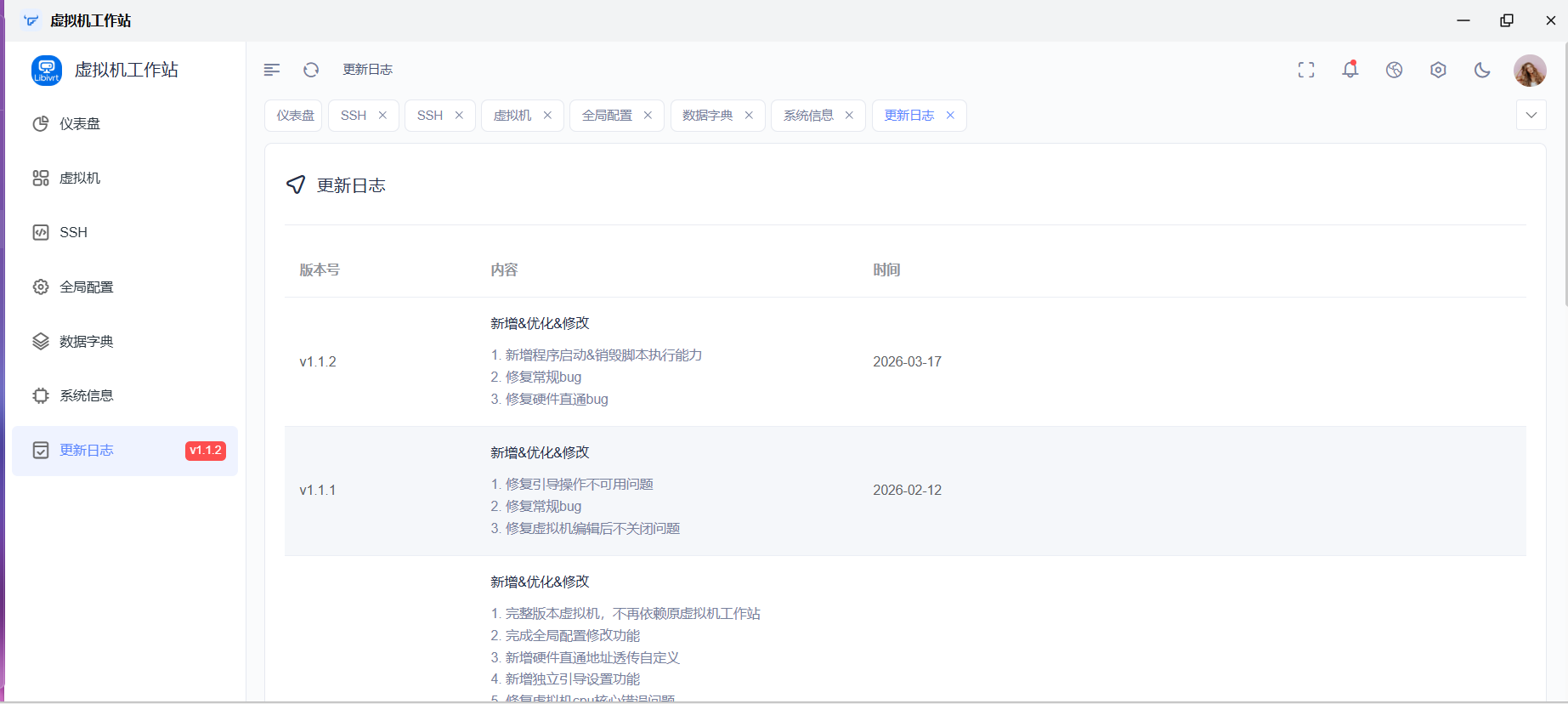The width and height of the screenshot is (1568, 704).
Task: Toggle dark mode with the moon icon
Action: click(x=1482, y=70)
